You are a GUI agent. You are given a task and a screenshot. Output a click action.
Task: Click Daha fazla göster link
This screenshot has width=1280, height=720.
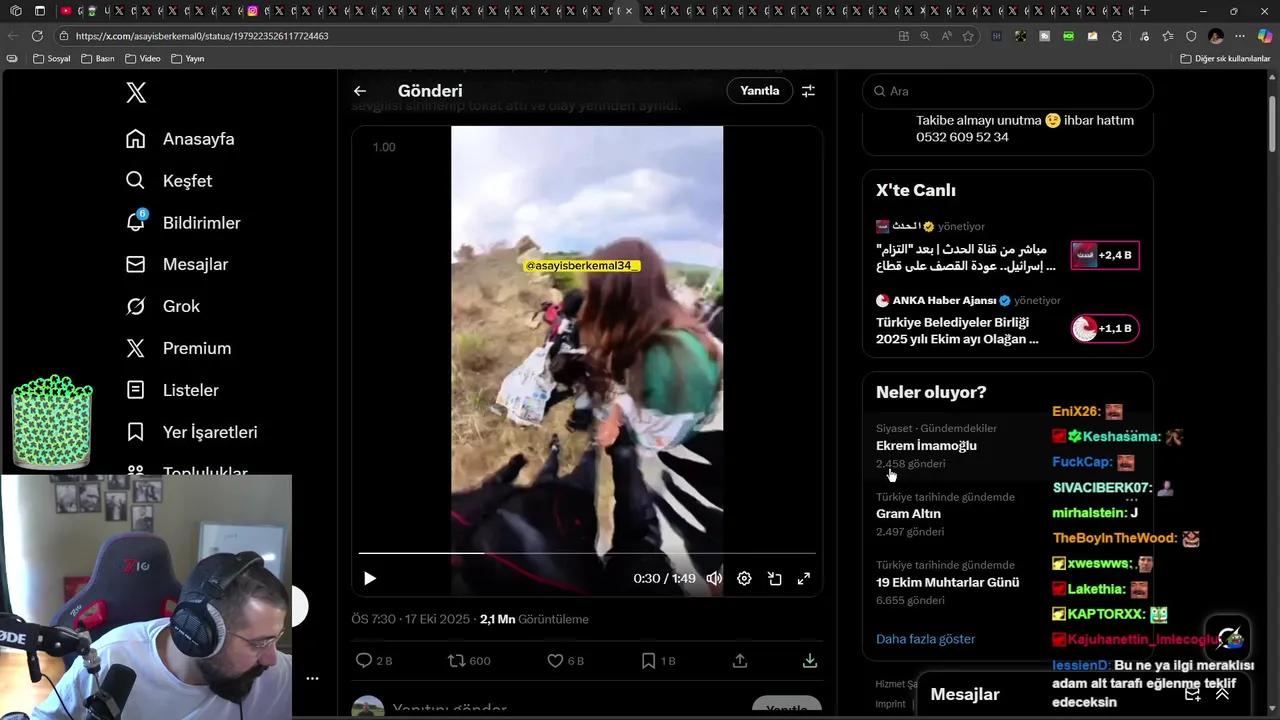tap(925, 639)
